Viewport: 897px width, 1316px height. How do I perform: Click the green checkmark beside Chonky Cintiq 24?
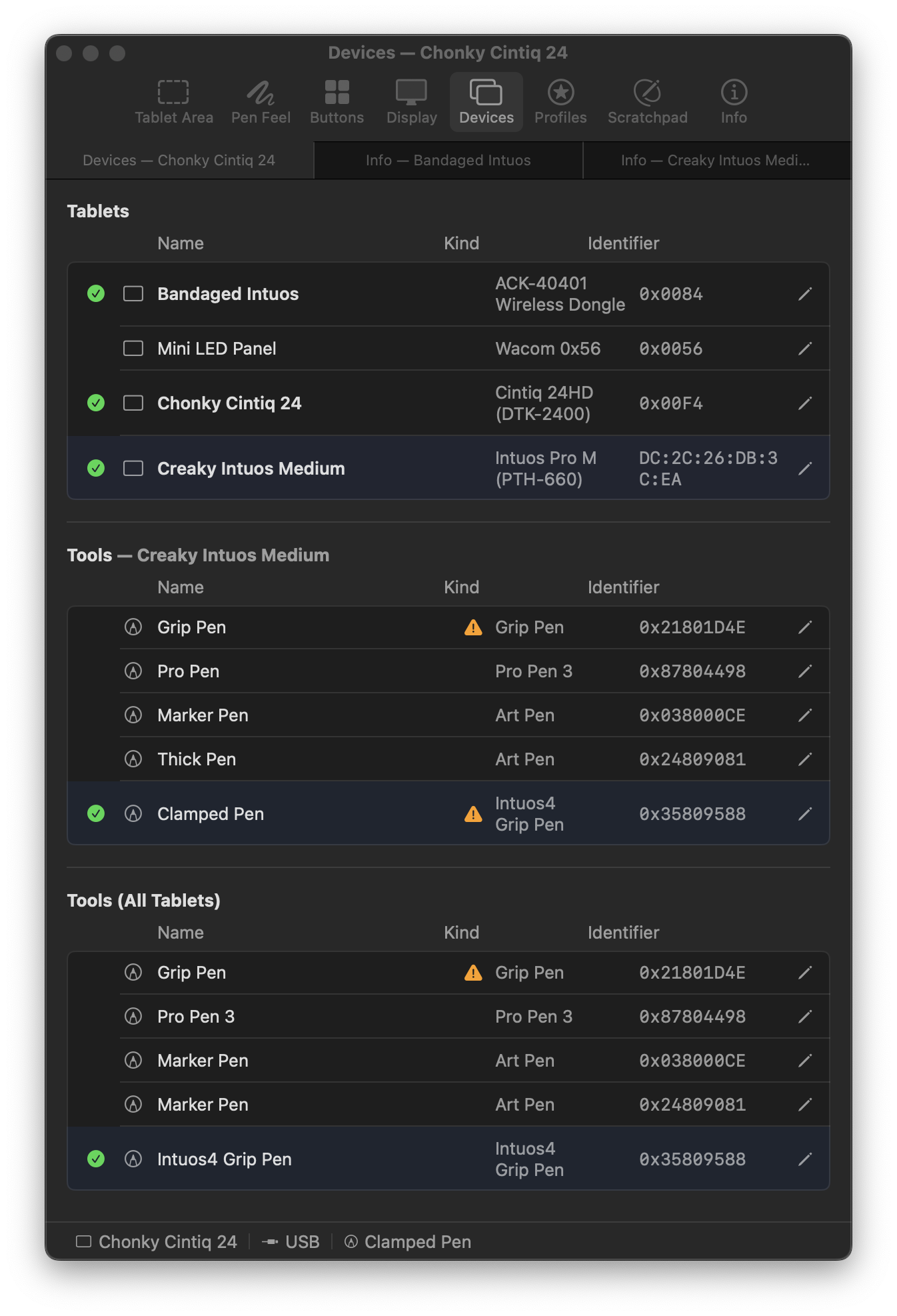[96, 403]
